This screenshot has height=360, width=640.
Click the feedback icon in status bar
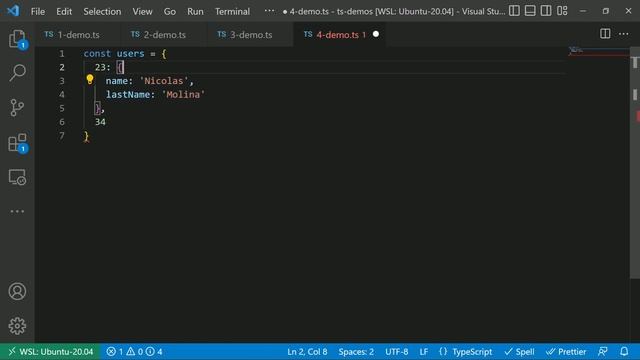(602, 351)
